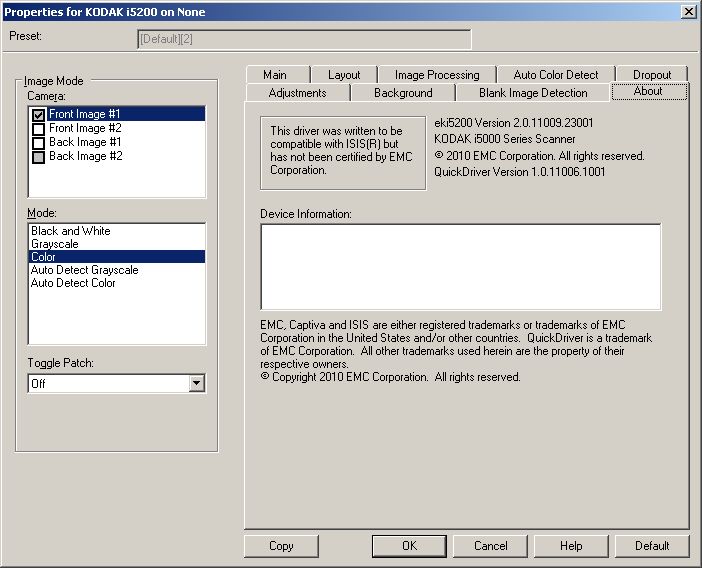Check the Back Image #1 checkbox
Image resolution: width=702 pixels, height=568 pixels.
tap(39, 143)
